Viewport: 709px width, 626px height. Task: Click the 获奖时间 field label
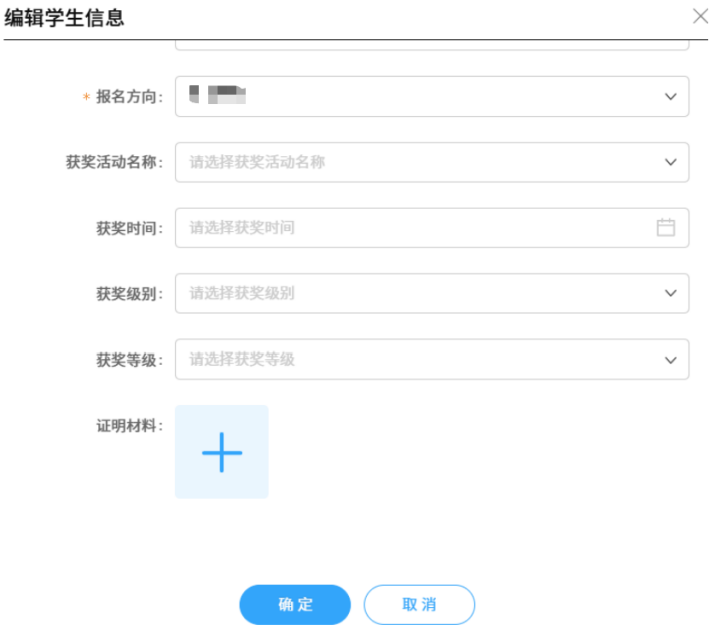click(x=129, y=228)
